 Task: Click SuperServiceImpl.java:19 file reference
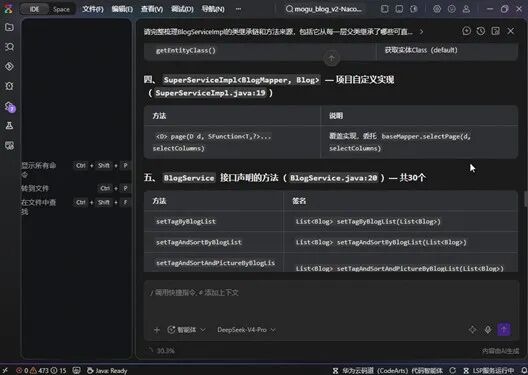(x=210, y=93)
